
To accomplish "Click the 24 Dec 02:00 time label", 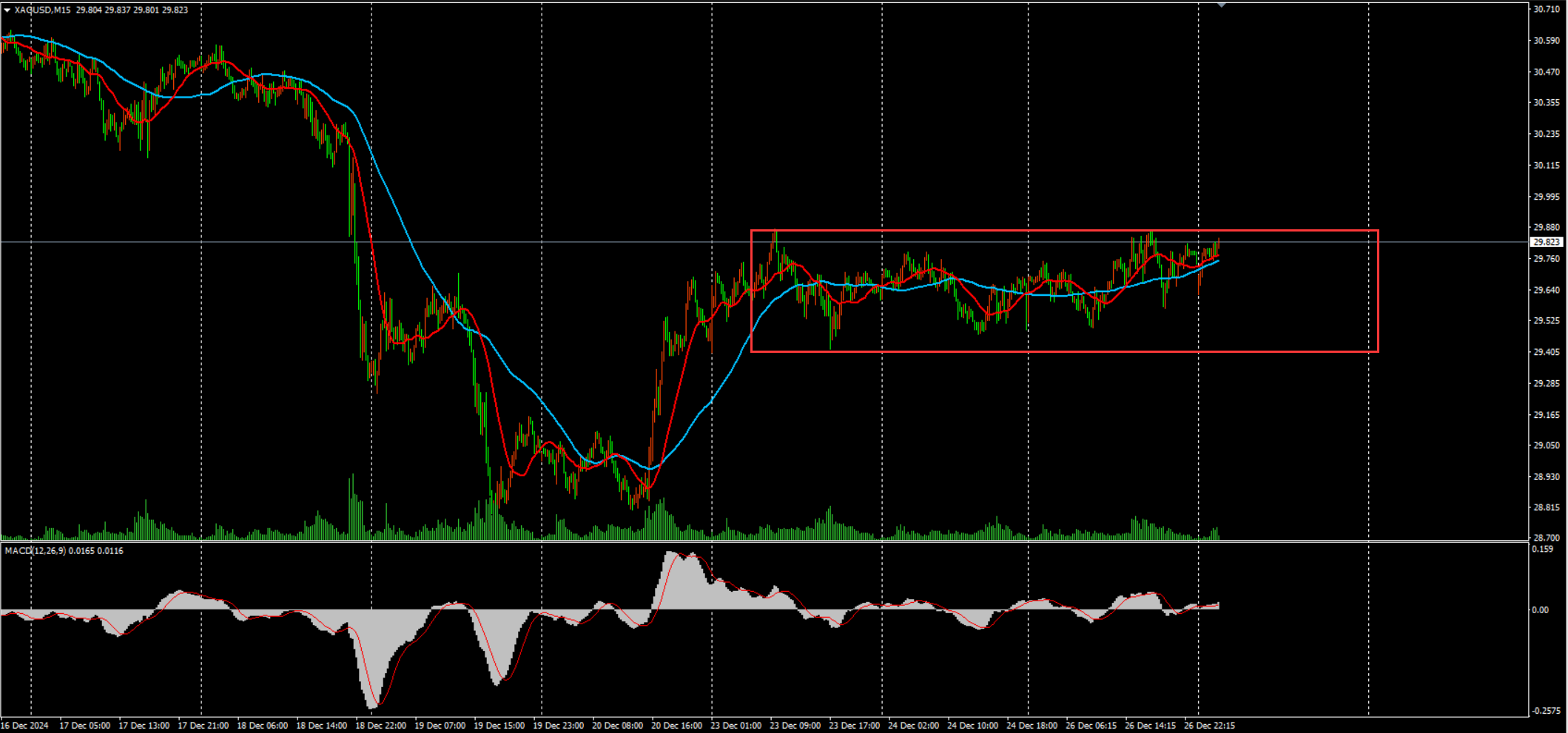I will click(x=913, y=726).
